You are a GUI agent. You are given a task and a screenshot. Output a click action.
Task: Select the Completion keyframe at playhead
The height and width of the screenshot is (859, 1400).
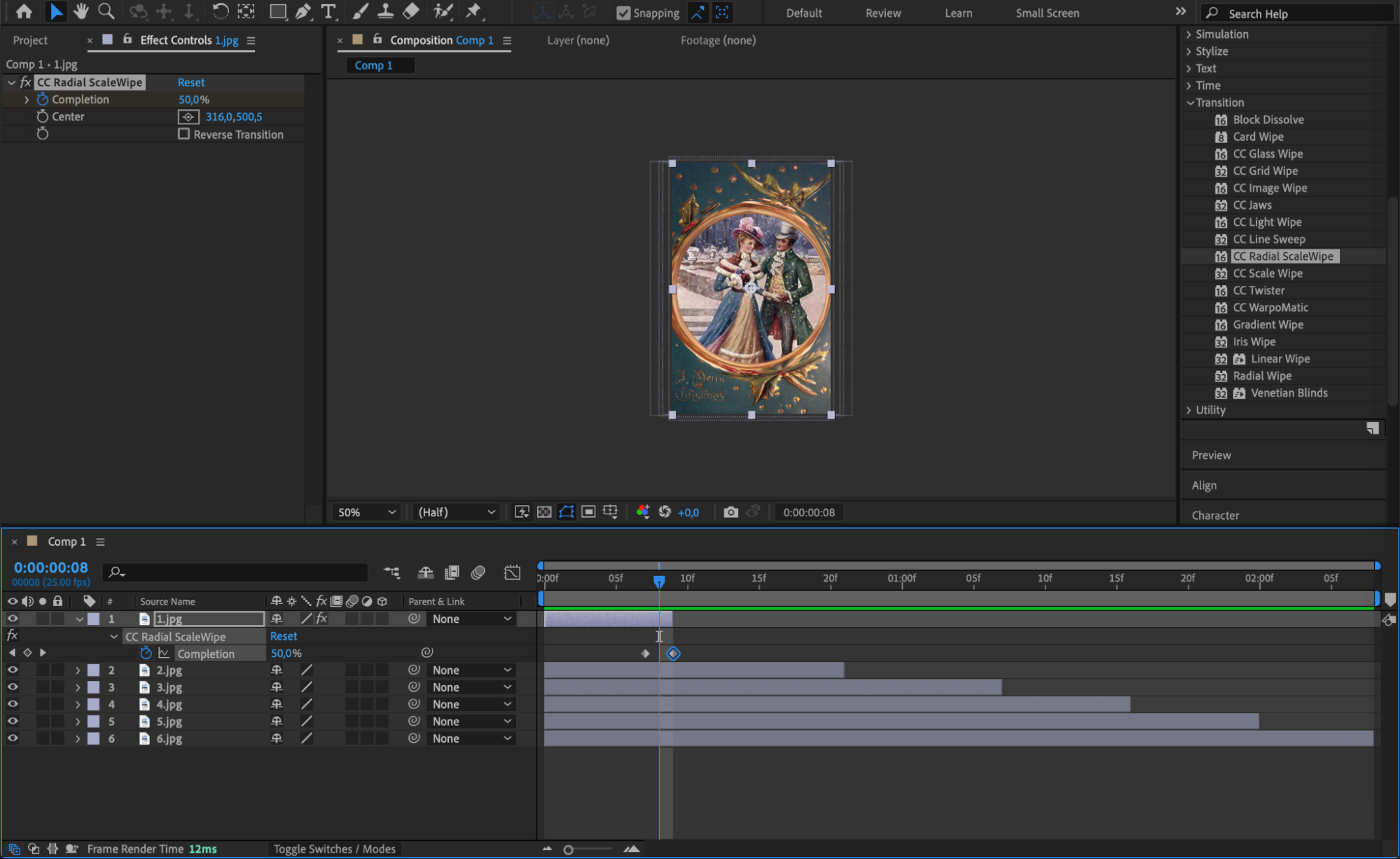click(673, 654)
